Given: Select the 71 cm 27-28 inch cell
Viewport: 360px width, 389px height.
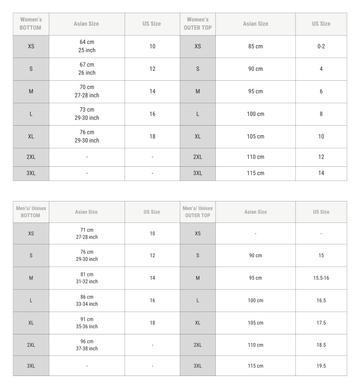Looking at the screenshot, I should (x=87, y=233).
